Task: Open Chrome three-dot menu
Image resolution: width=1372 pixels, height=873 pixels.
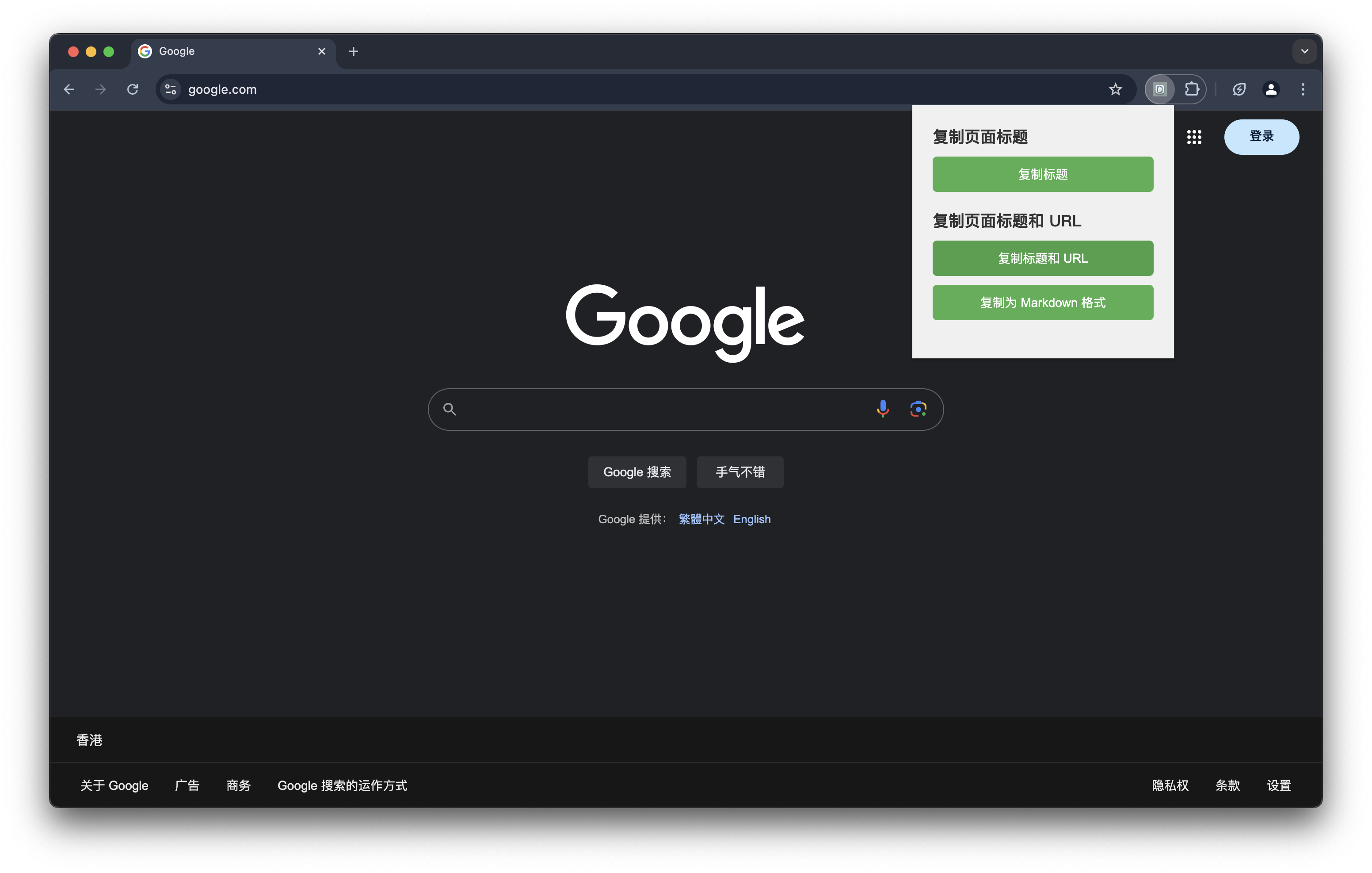Action: point(1303,89)
